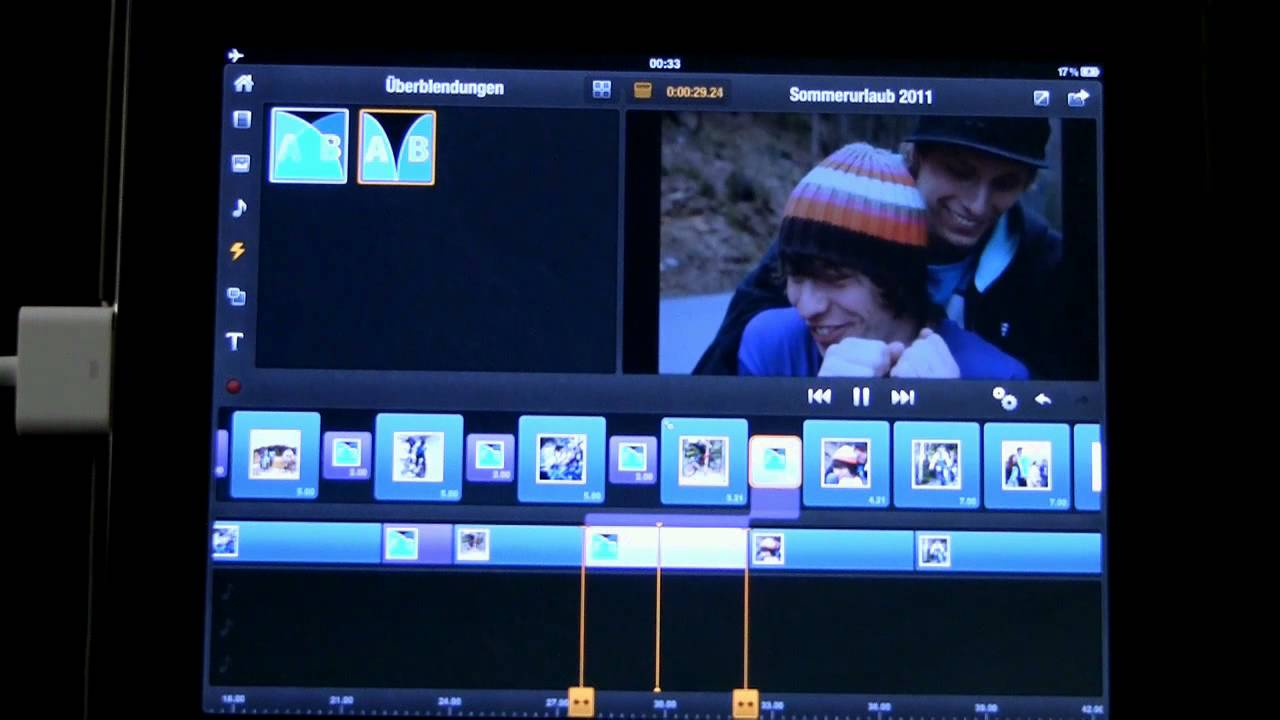The width and height of the screenshot is (1280, 720).
Task: Open the T titles library
Action: pyautogui.click(x=234, y=342)
